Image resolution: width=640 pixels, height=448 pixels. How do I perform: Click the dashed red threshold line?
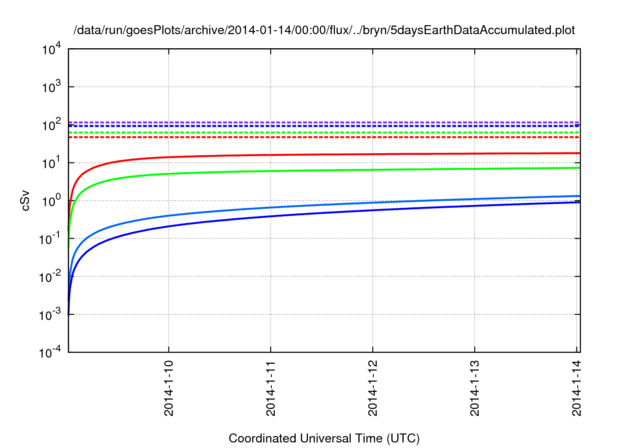tap(324, 137)
